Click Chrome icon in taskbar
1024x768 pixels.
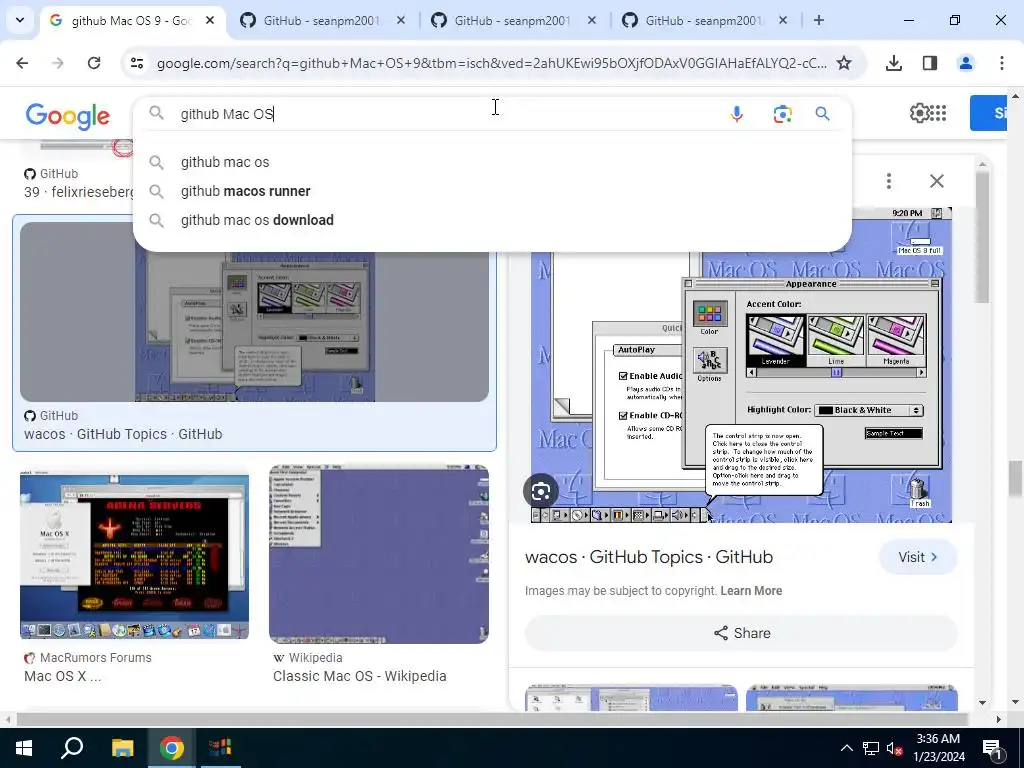click(x=172, y=748)
